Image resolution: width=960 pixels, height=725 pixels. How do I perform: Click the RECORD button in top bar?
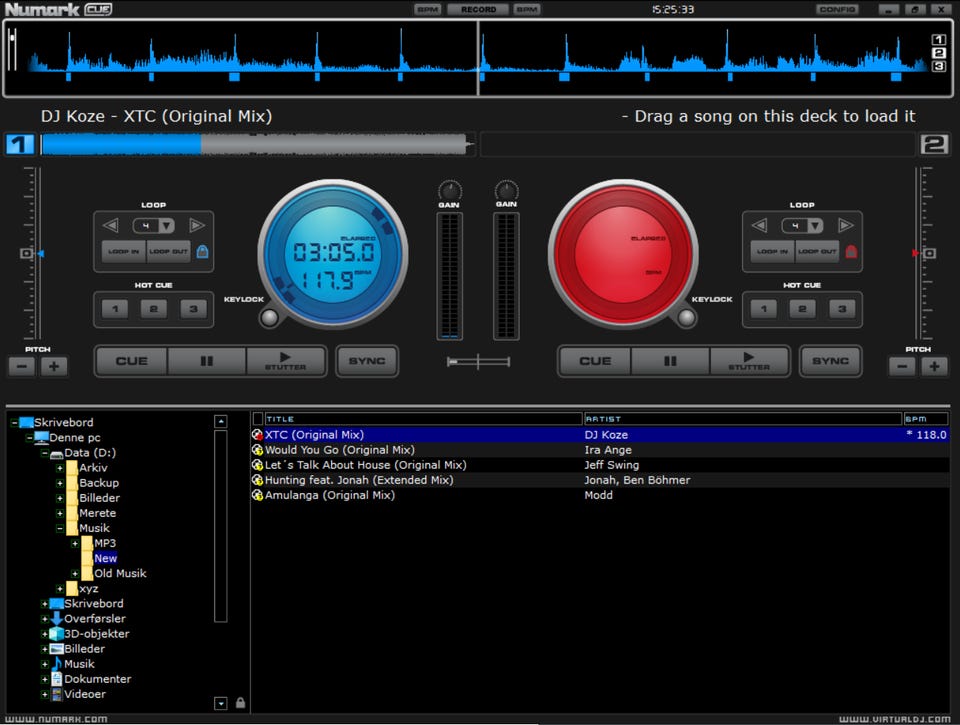pyautogui.click(x=478, y=9)
